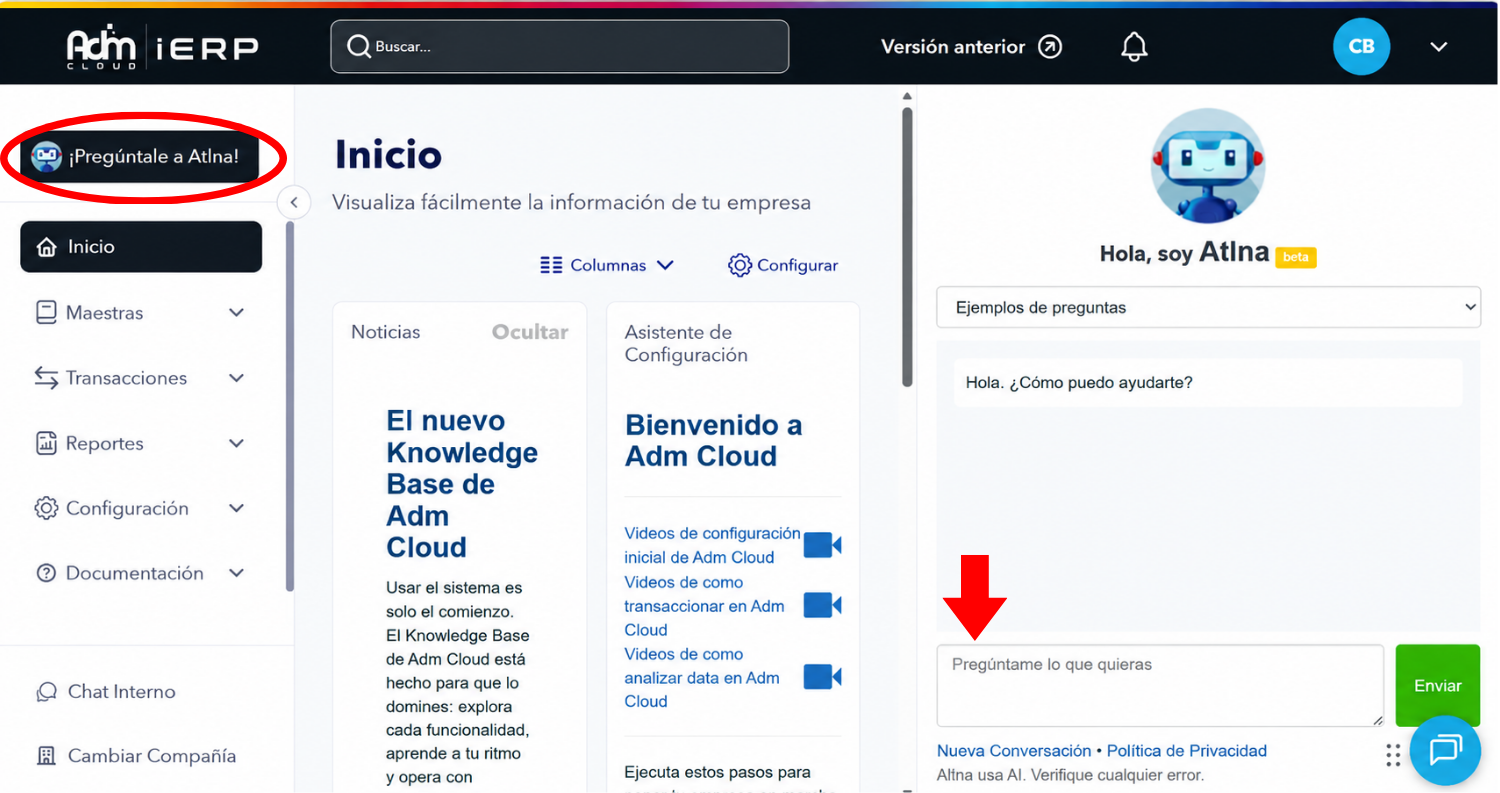Expand the Transacciones chevron
Viewport: 1500px width, 793px height.
click(x=237, y=378)
